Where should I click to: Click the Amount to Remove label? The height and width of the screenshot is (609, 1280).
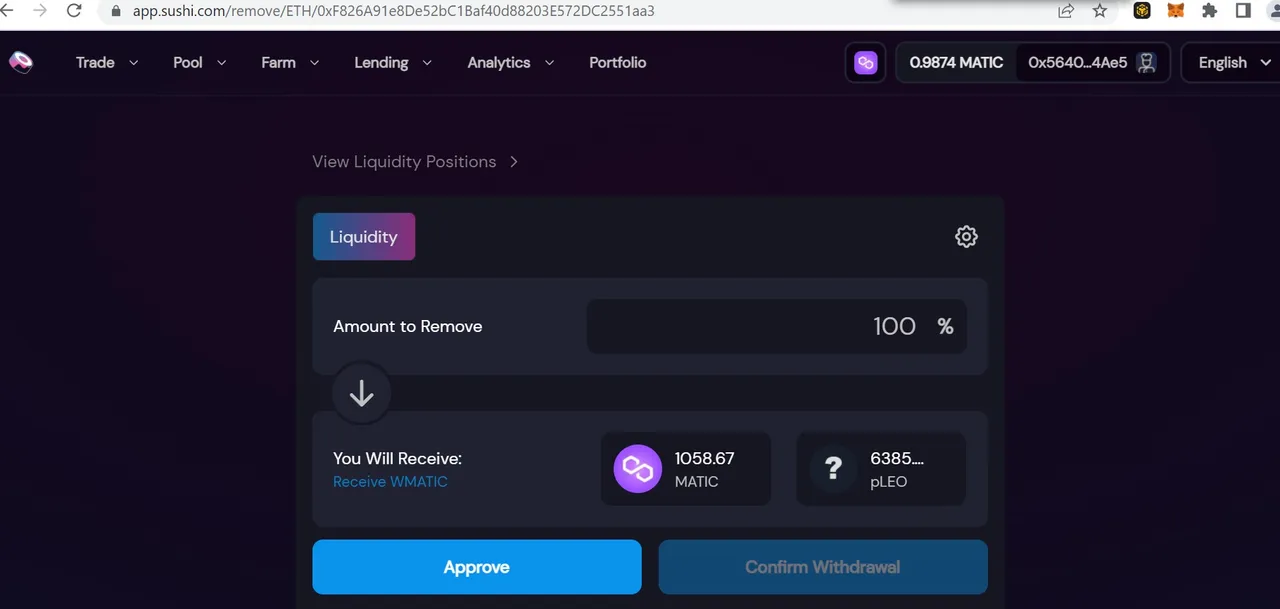tap(408, 326)
